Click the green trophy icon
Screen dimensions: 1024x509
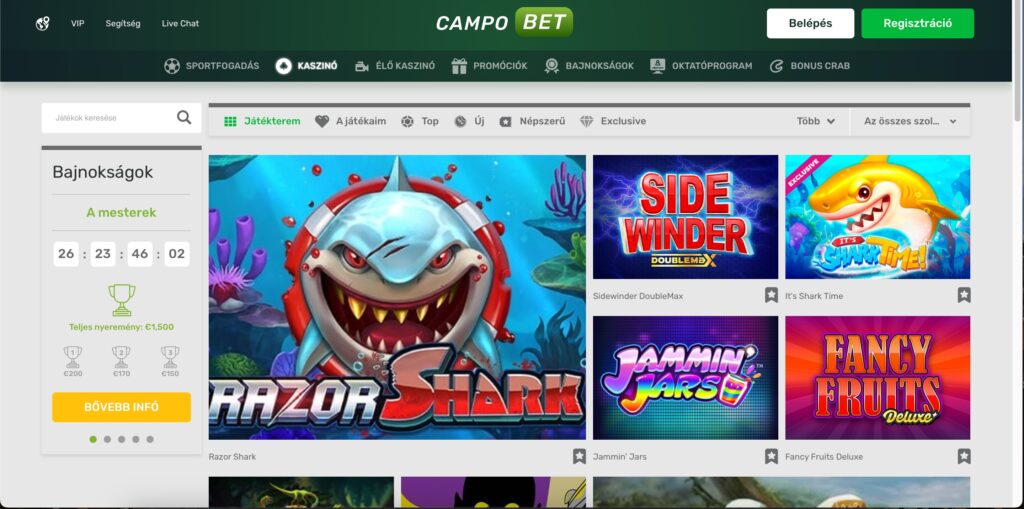121,300
